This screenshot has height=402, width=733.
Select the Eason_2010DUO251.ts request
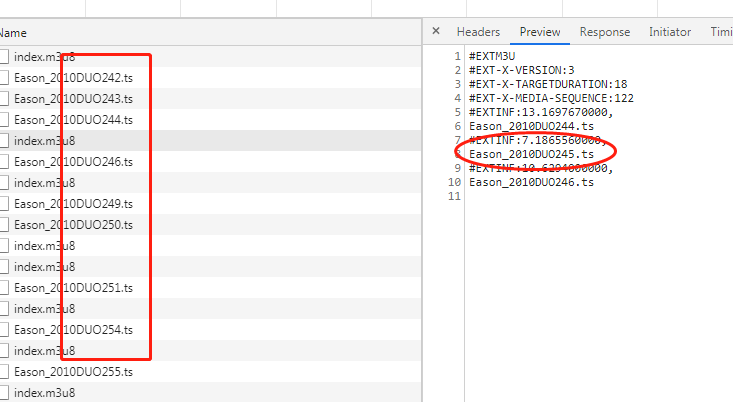tap(210, 288)
